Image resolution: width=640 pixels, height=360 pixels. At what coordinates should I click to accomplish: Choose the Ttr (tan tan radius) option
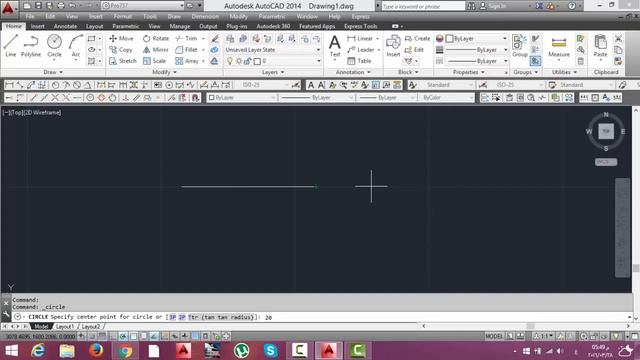click(x=221, y=317)
